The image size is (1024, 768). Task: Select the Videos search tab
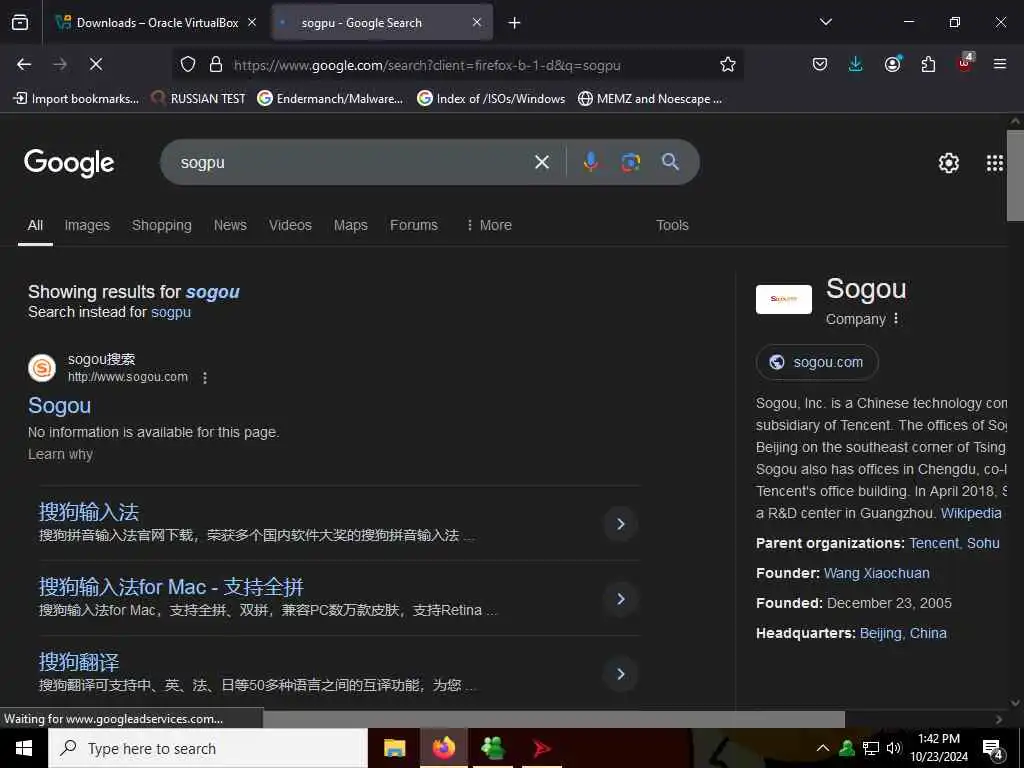pyautogui.click(x=290, y=225)
